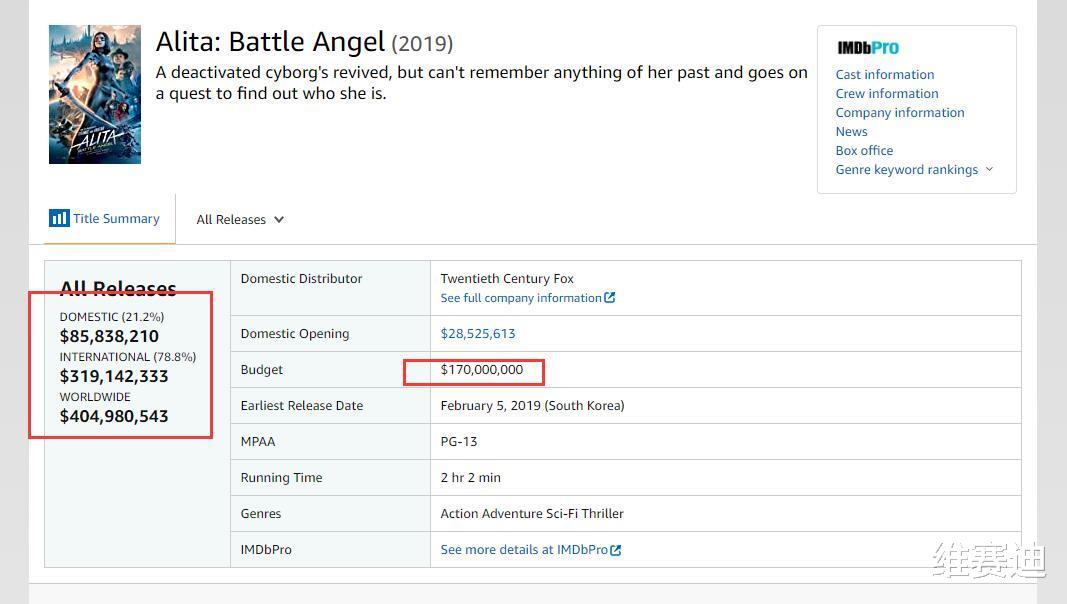
Task: Select the February 5, 2019 release date
Action: (x=532, y=406)
